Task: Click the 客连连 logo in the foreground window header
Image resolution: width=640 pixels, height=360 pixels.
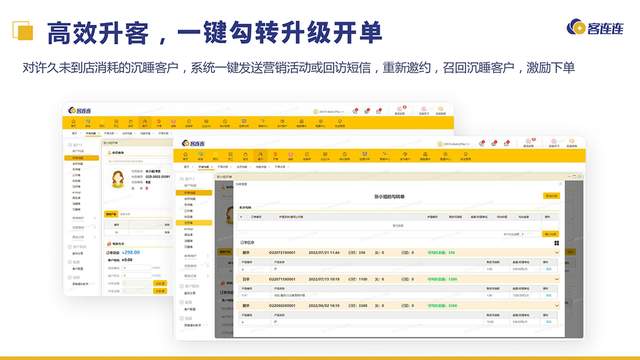Action: [193, 143]
